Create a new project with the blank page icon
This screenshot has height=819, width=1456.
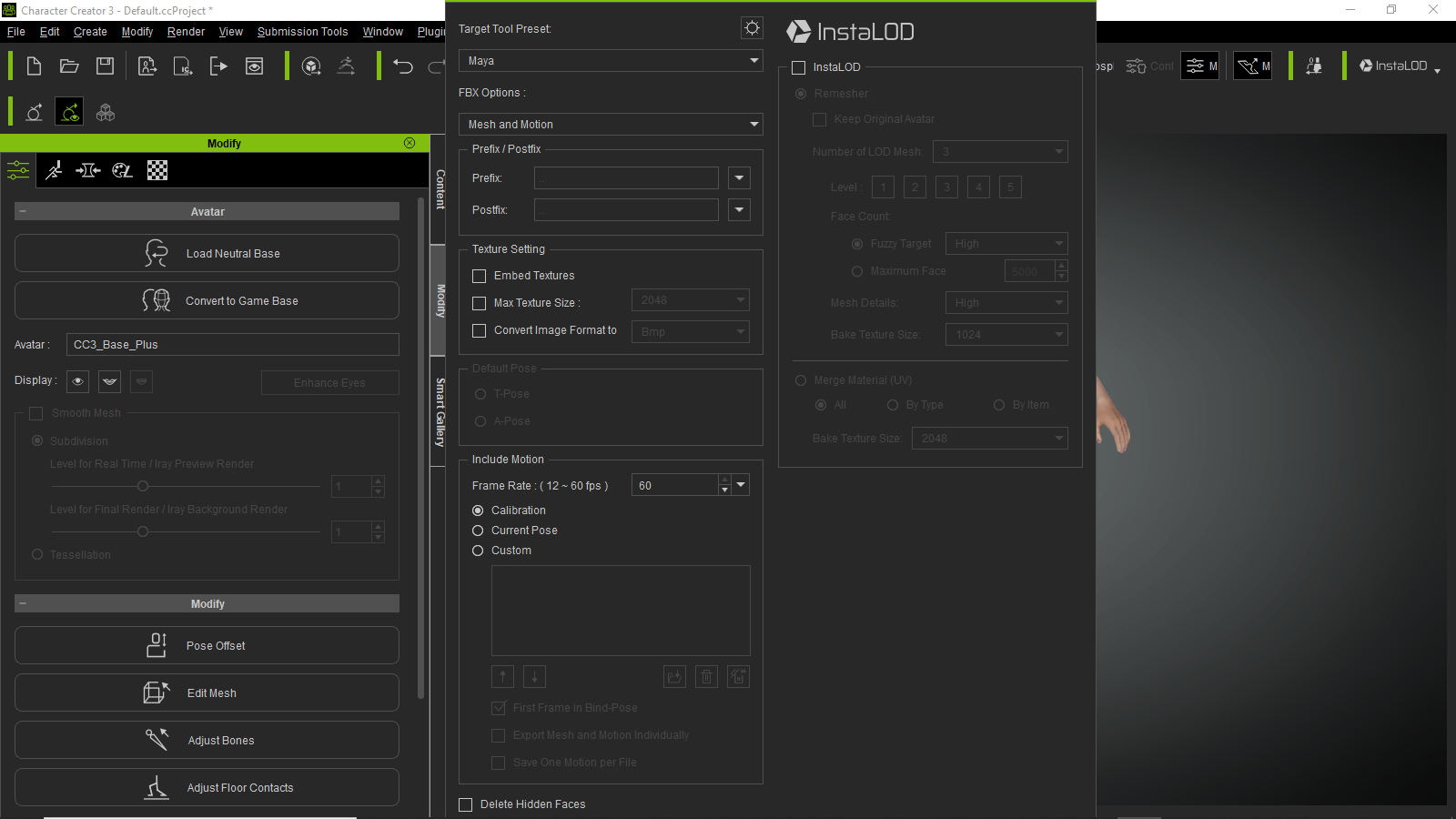[x=34, y=66]
